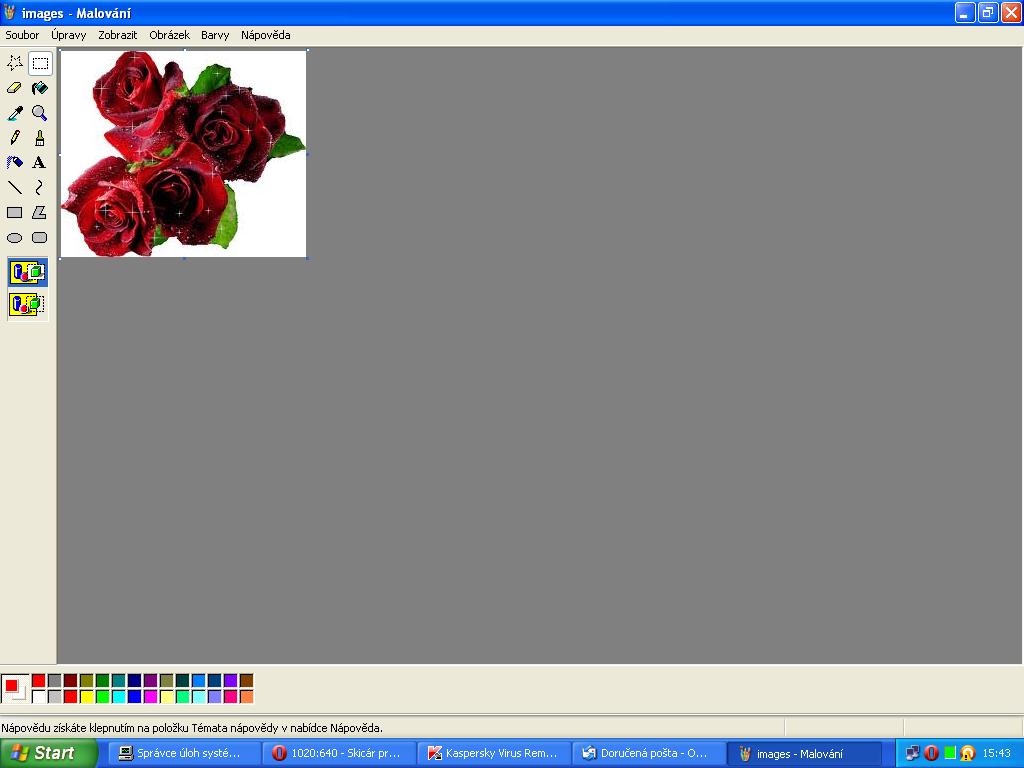Choose the Polygon shape tool
1024x768 pixels.
[40, 212]
